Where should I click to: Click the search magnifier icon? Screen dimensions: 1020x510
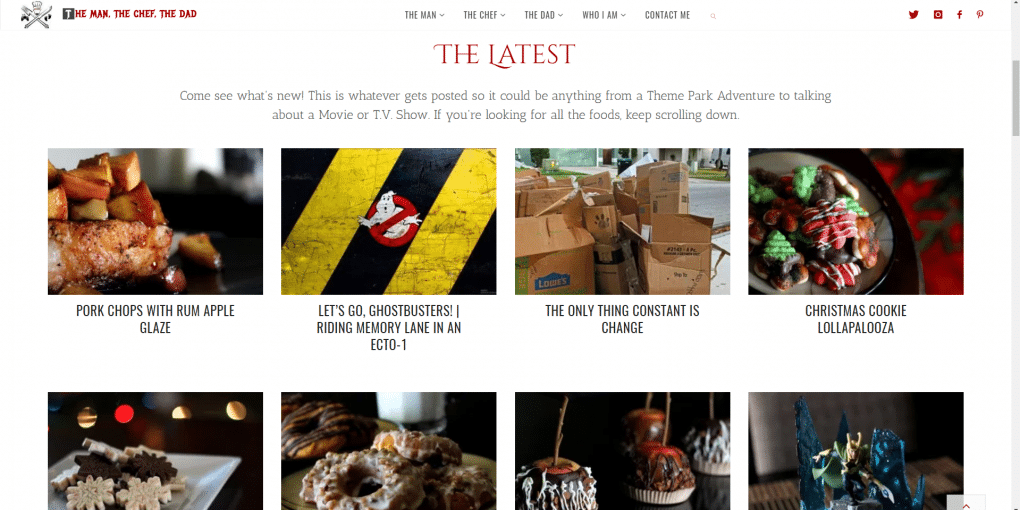[714, 16]
